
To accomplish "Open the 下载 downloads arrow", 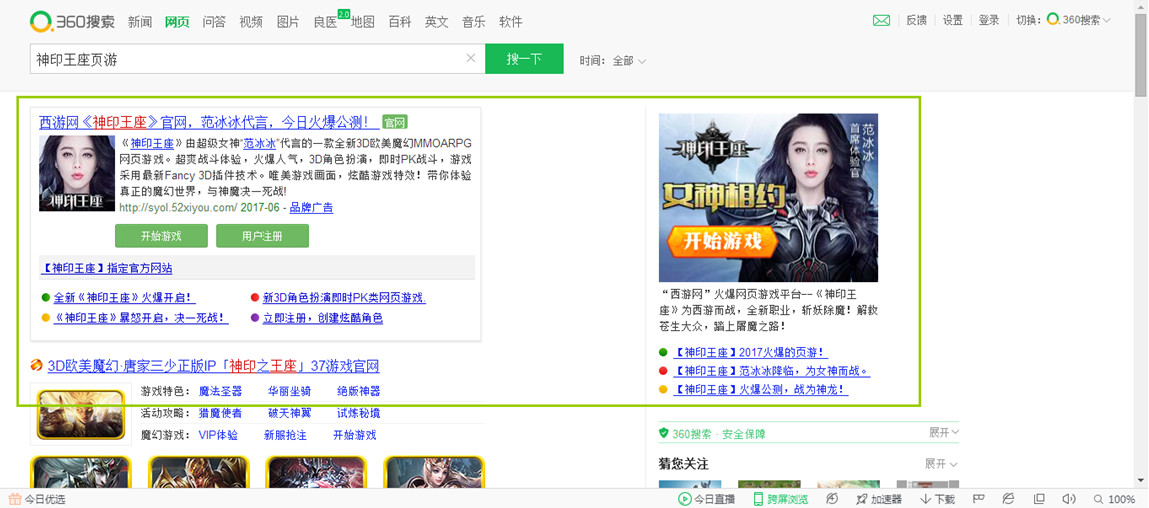I will coord(926,499).
